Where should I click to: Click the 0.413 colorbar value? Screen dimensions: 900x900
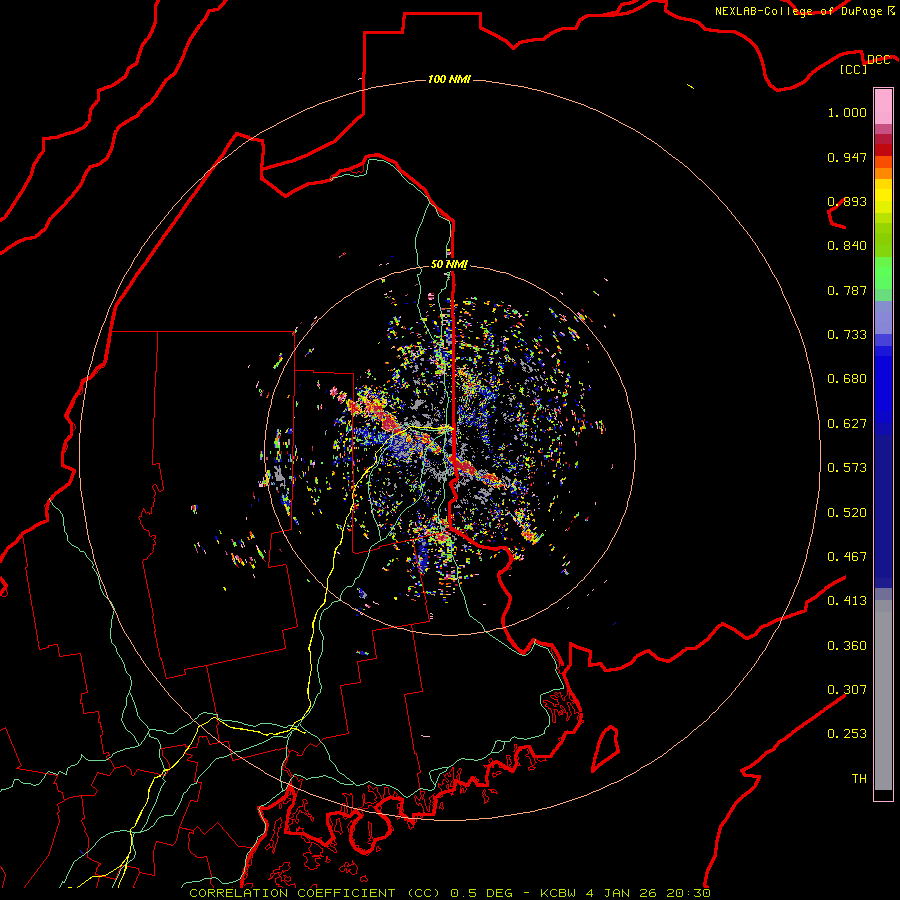(x=847, y=601)
